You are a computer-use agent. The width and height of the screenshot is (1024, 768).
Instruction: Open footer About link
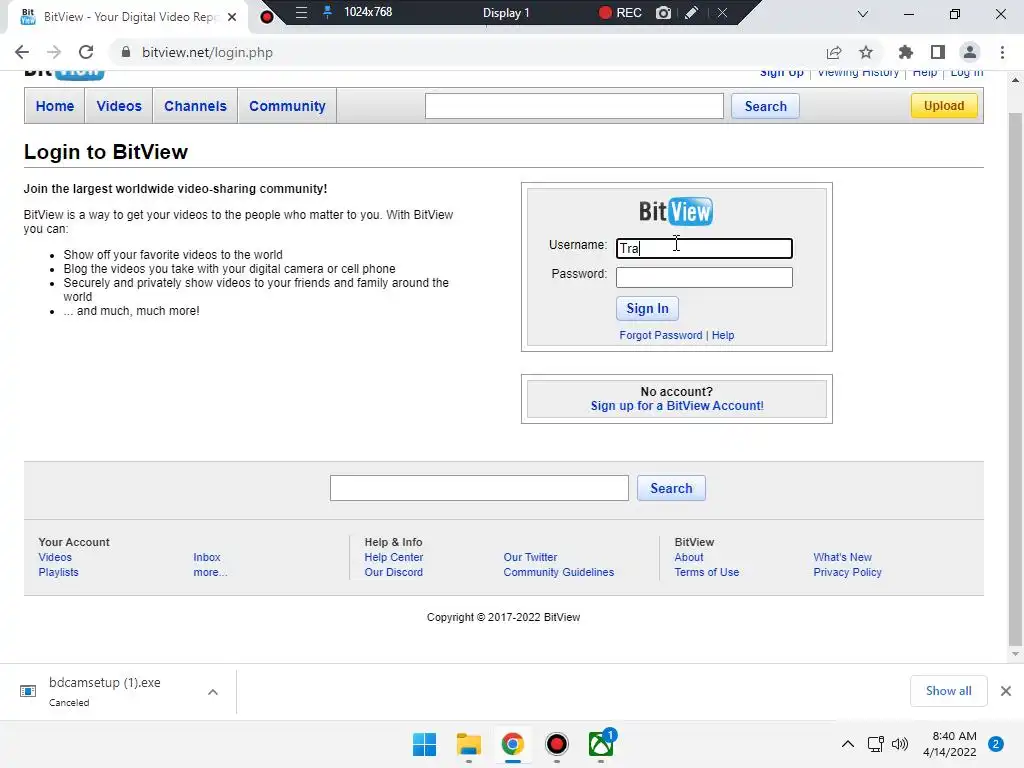[x=688, y=557]
